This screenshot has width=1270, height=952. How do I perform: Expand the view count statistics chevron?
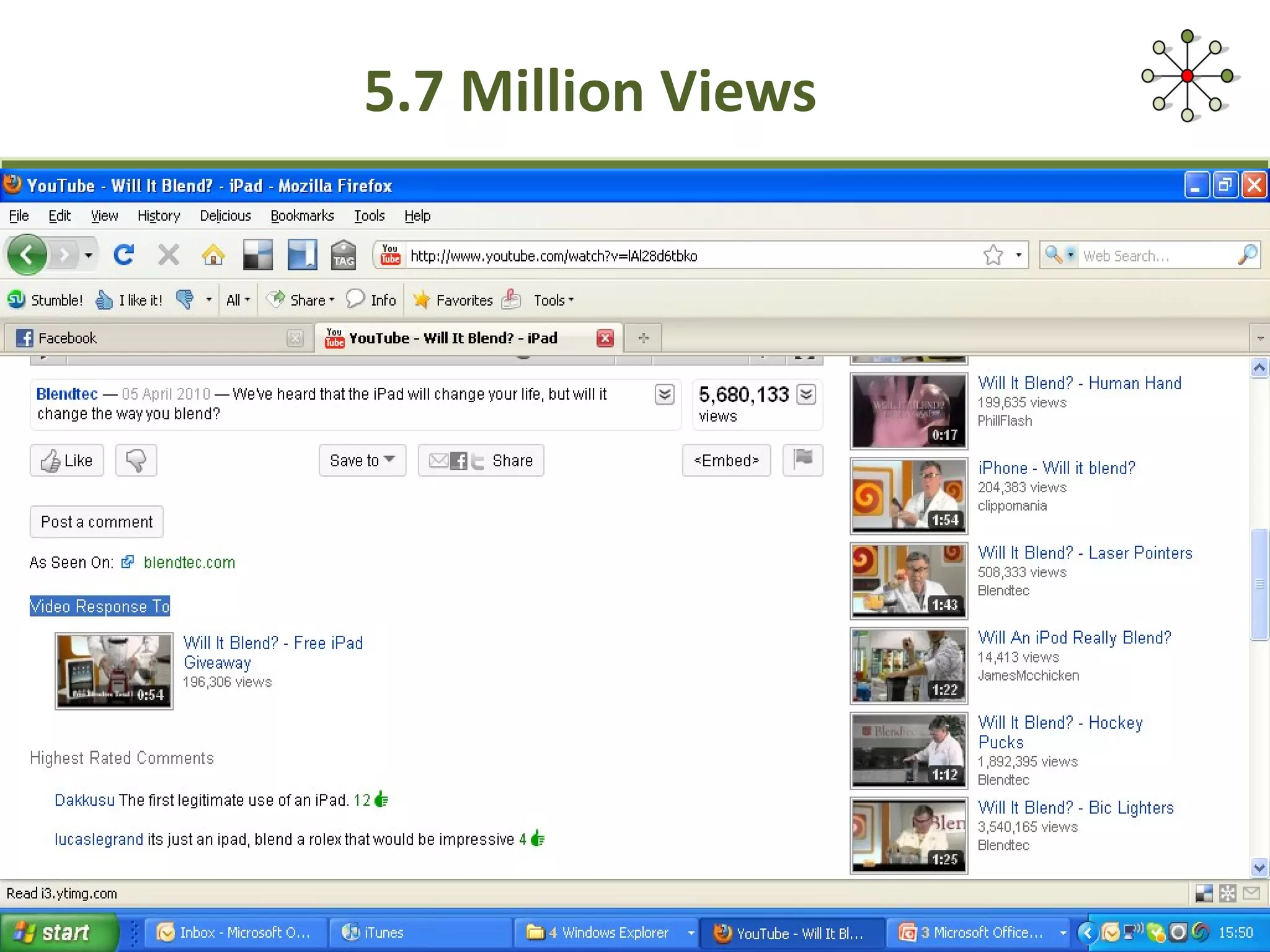point(806,394)
